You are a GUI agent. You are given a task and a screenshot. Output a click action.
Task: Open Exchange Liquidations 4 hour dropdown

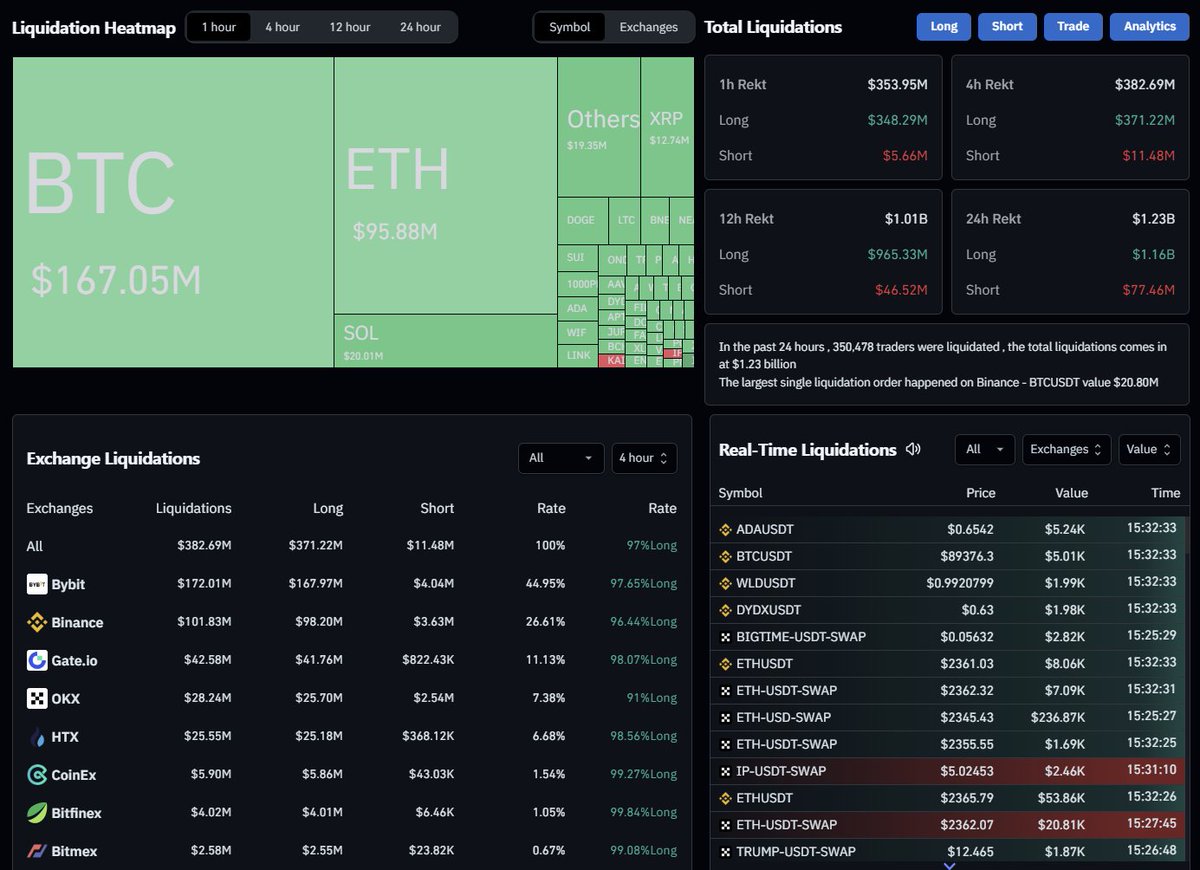point(644,458)
